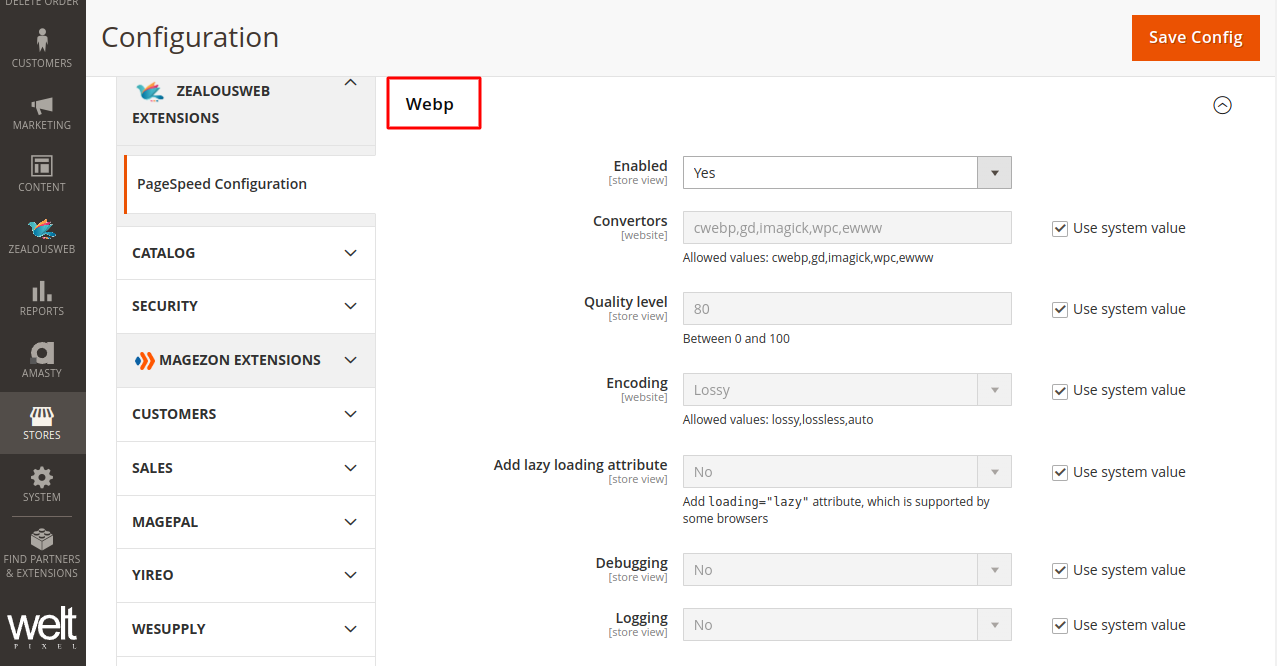
Task: Expand the Catalog config section
Action: [x=245, y=253]
